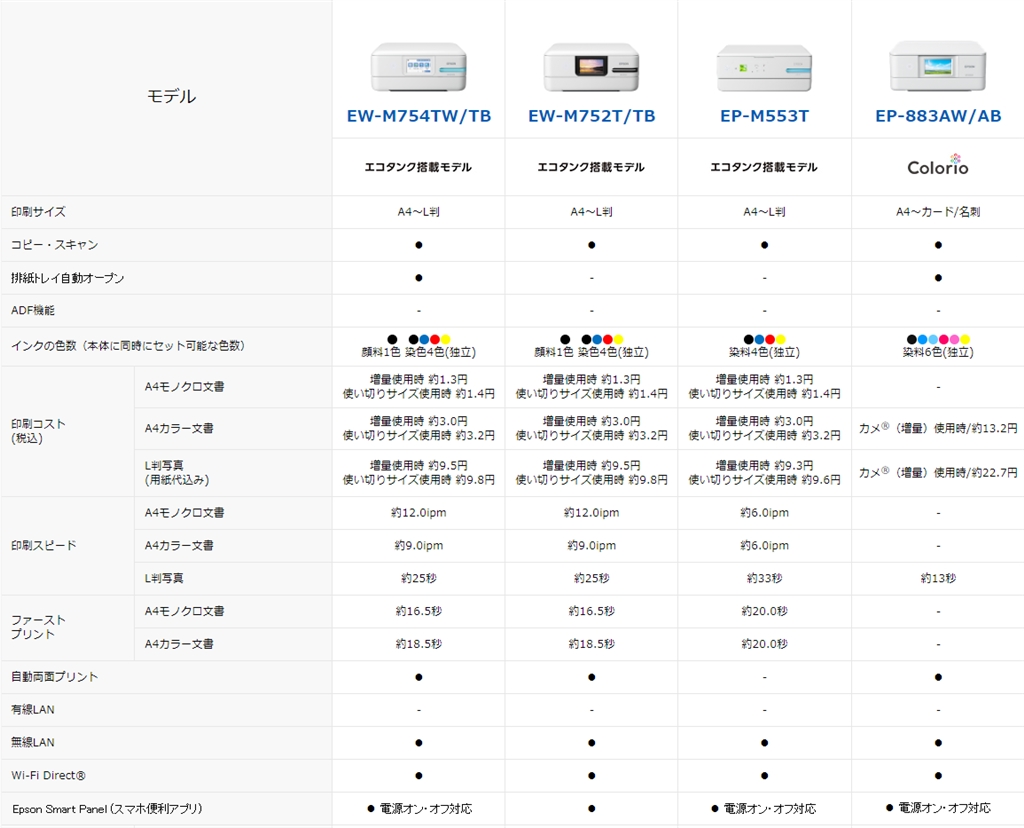Click the six ink color dots for EP-883AW/AB

click(938, 340)
